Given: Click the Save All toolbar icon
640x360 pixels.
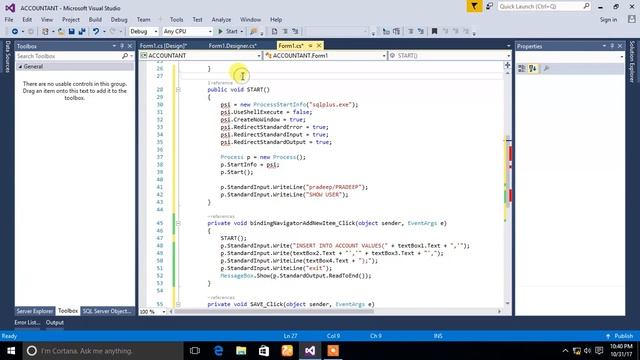Looking at the screenshot, I should click(x=82, y=31).
